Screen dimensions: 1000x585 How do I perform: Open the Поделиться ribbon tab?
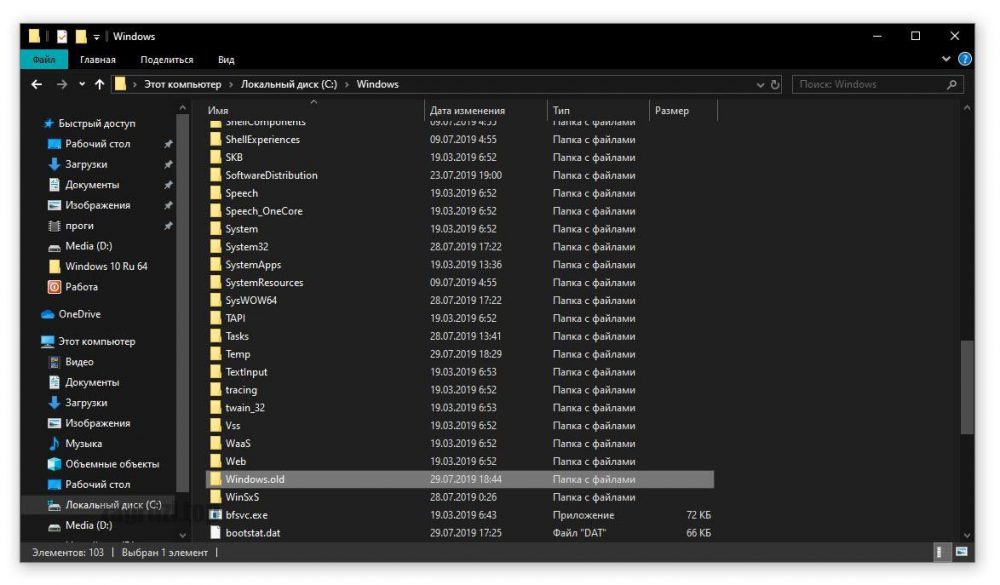click(167, 60)
